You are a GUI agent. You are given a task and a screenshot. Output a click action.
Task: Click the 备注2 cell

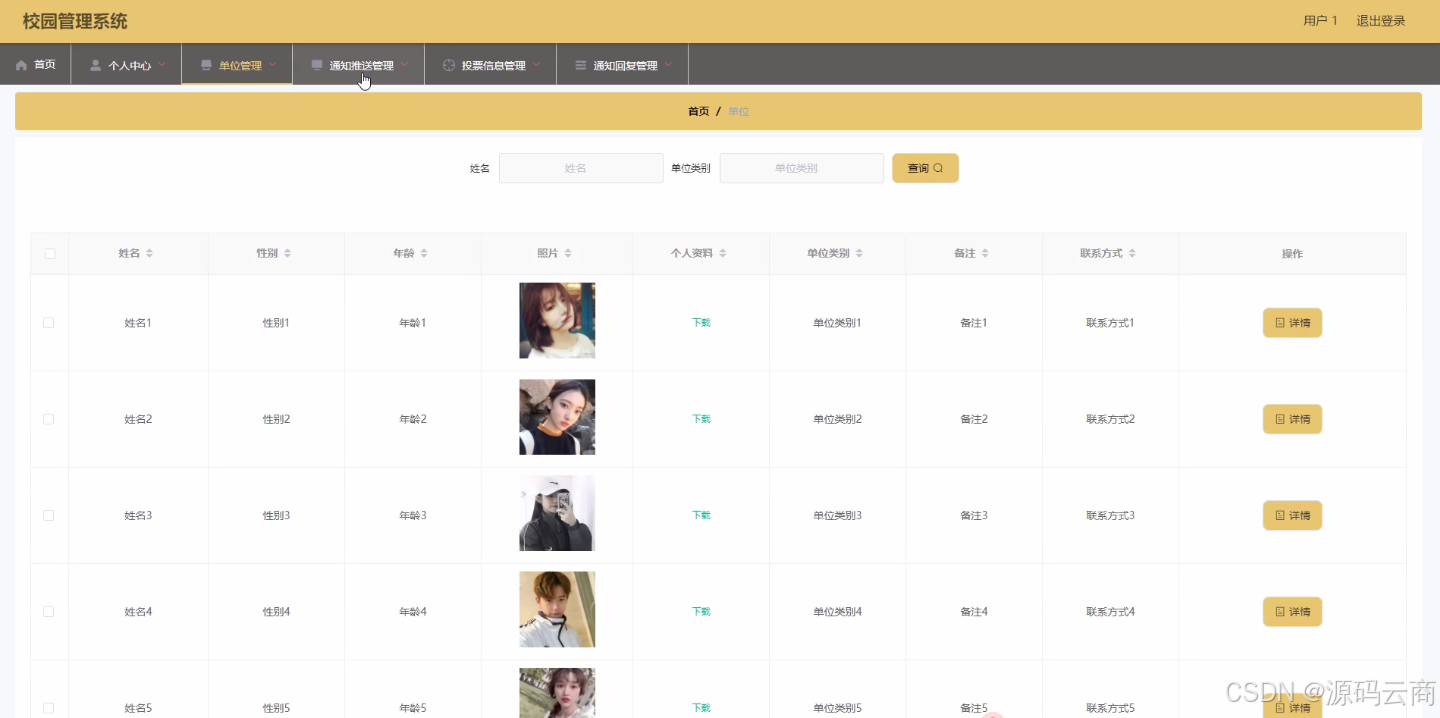(x=974, y=419)
